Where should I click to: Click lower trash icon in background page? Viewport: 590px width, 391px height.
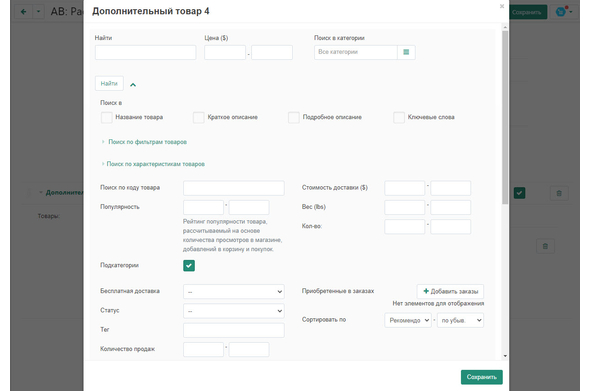pyautogui.click(x=545, y=246)
